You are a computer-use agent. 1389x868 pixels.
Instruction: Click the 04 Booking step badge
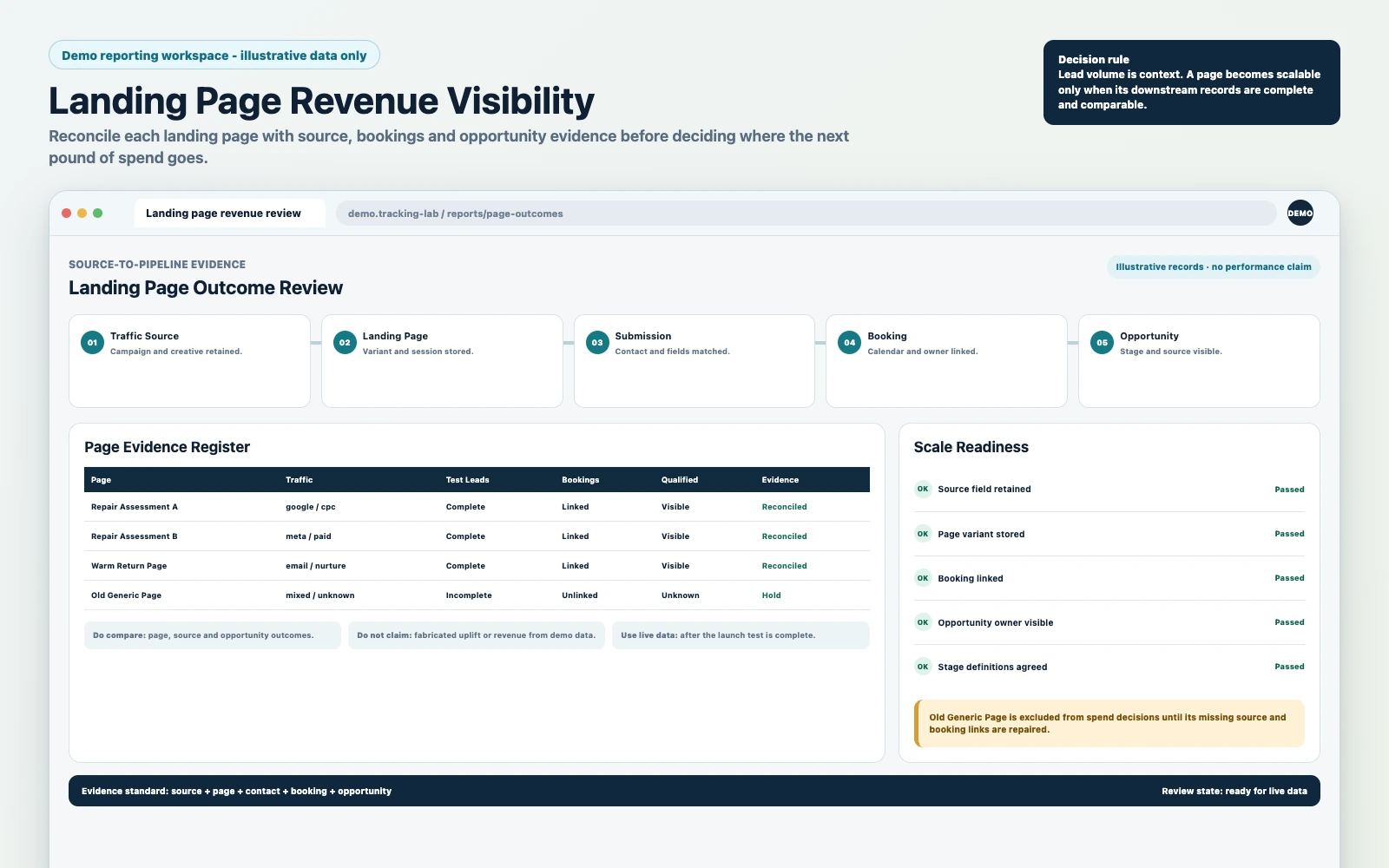coord(849,342)
